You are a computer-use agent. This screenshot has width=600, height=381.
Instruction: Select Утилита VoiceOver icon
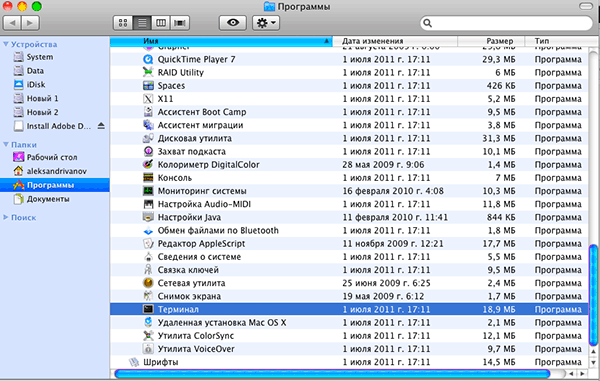click(148, 348)
